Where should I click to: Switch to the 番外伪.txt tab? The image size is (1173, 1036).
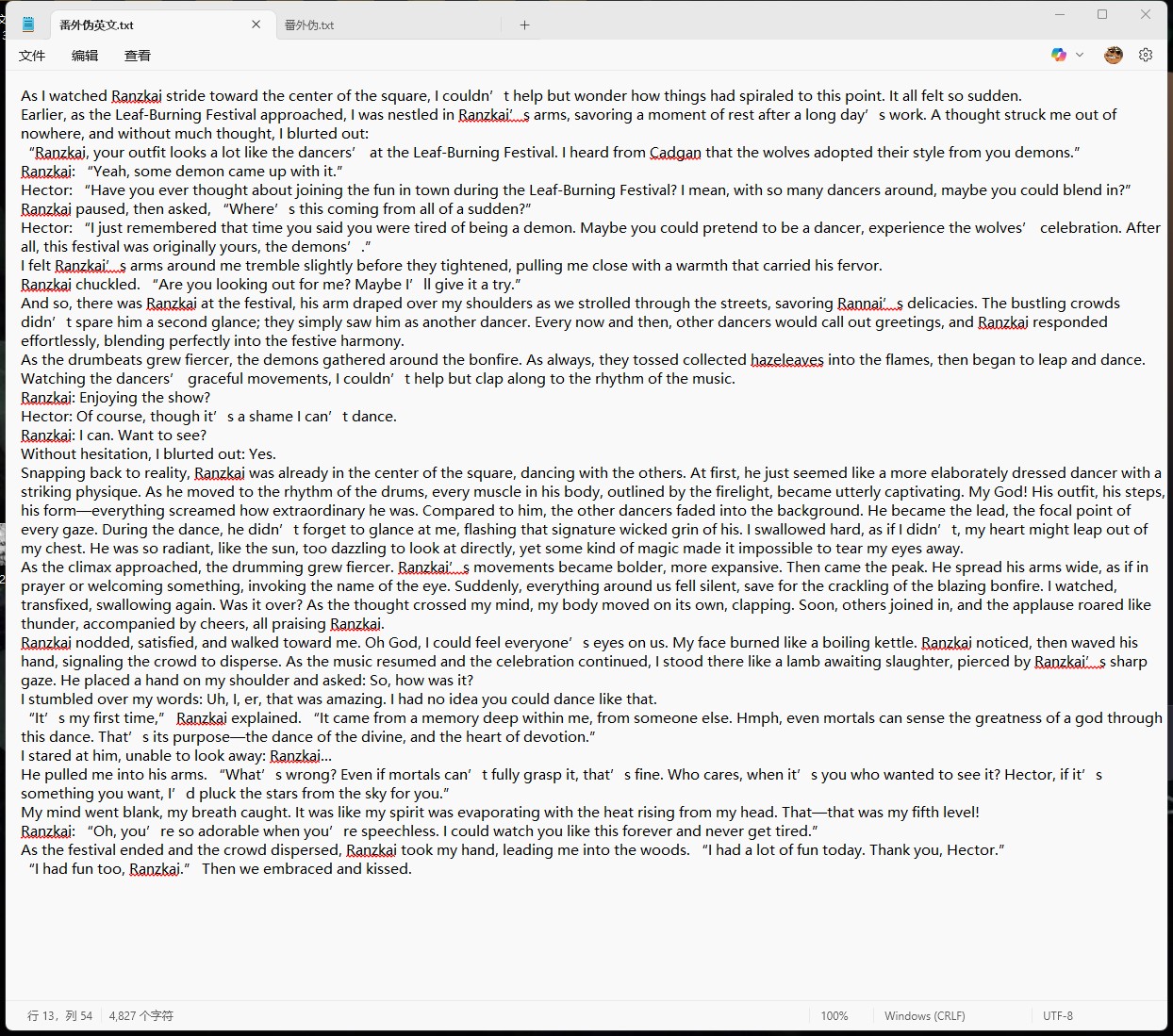click(309, 25)
